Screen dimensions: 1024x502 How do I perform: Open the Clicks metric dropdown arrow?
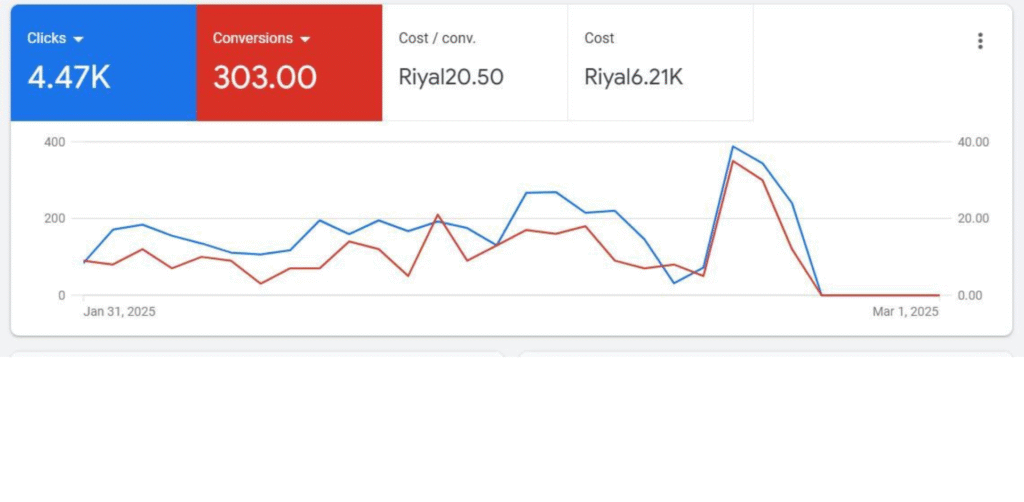coord(79,39)
